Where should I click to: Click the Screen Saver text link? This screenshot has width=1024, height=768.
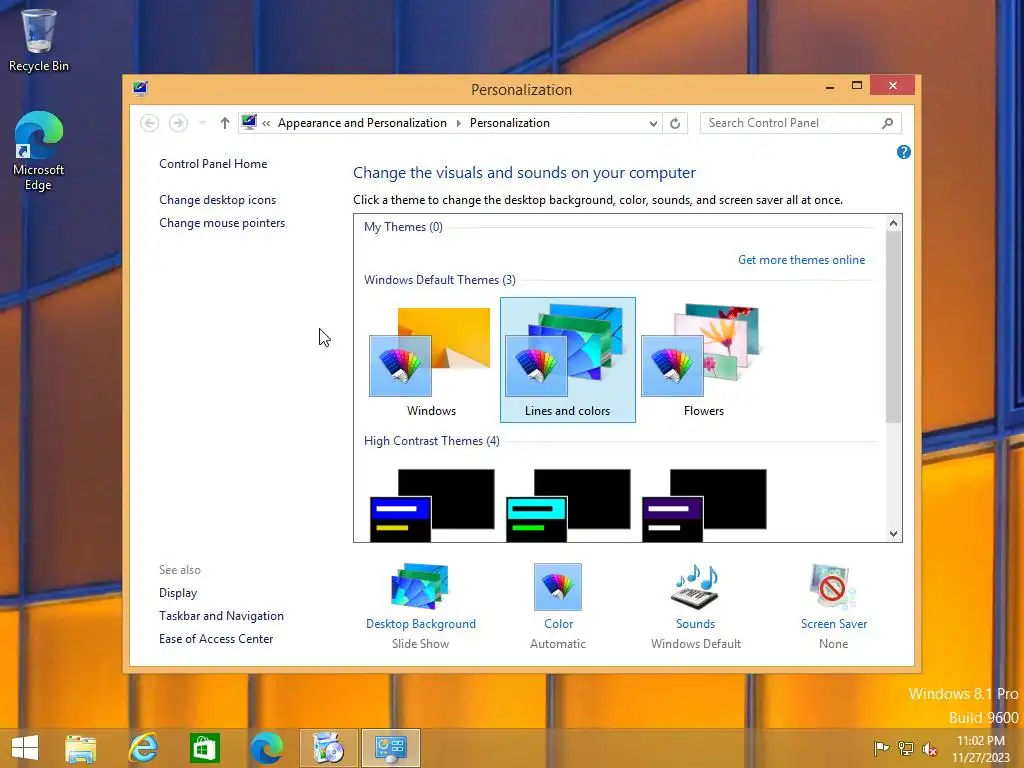tap(834, 624)
